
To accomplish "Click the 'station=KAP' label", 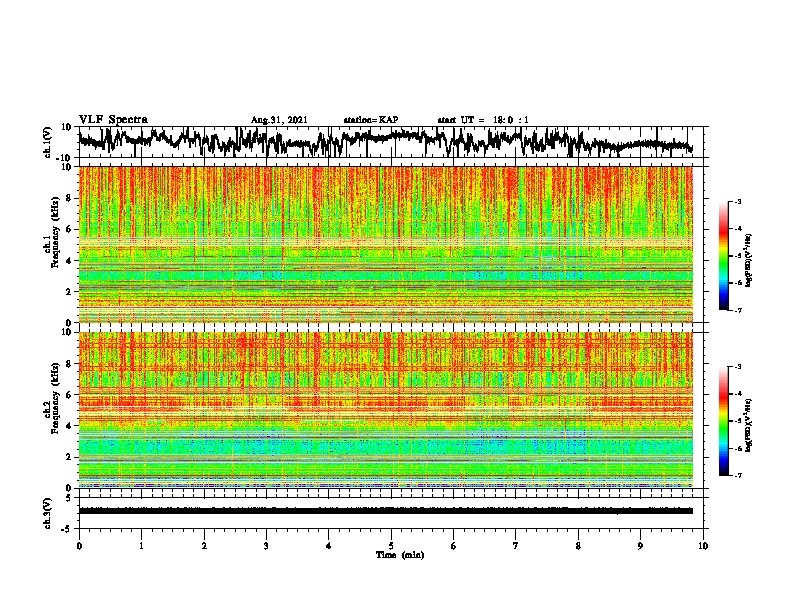I will pyautogui.click(x=371, y=120).
